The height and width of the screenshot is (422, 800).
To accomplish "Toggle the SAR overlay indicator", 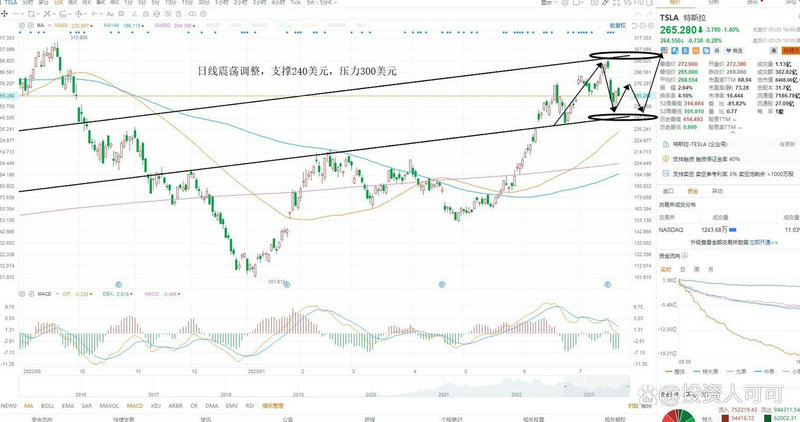I will [87, 406].
